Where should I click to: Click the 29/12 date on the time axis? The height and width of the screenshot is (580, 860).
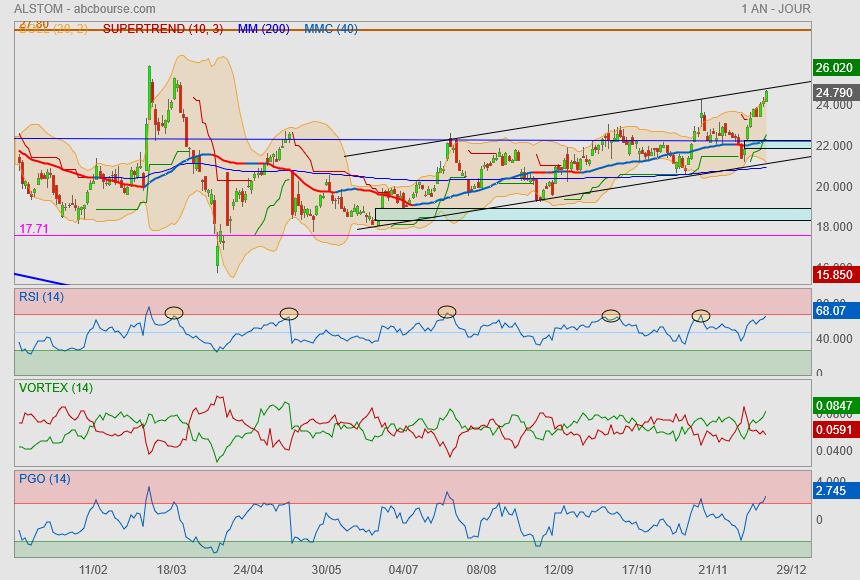click(791, 569)
